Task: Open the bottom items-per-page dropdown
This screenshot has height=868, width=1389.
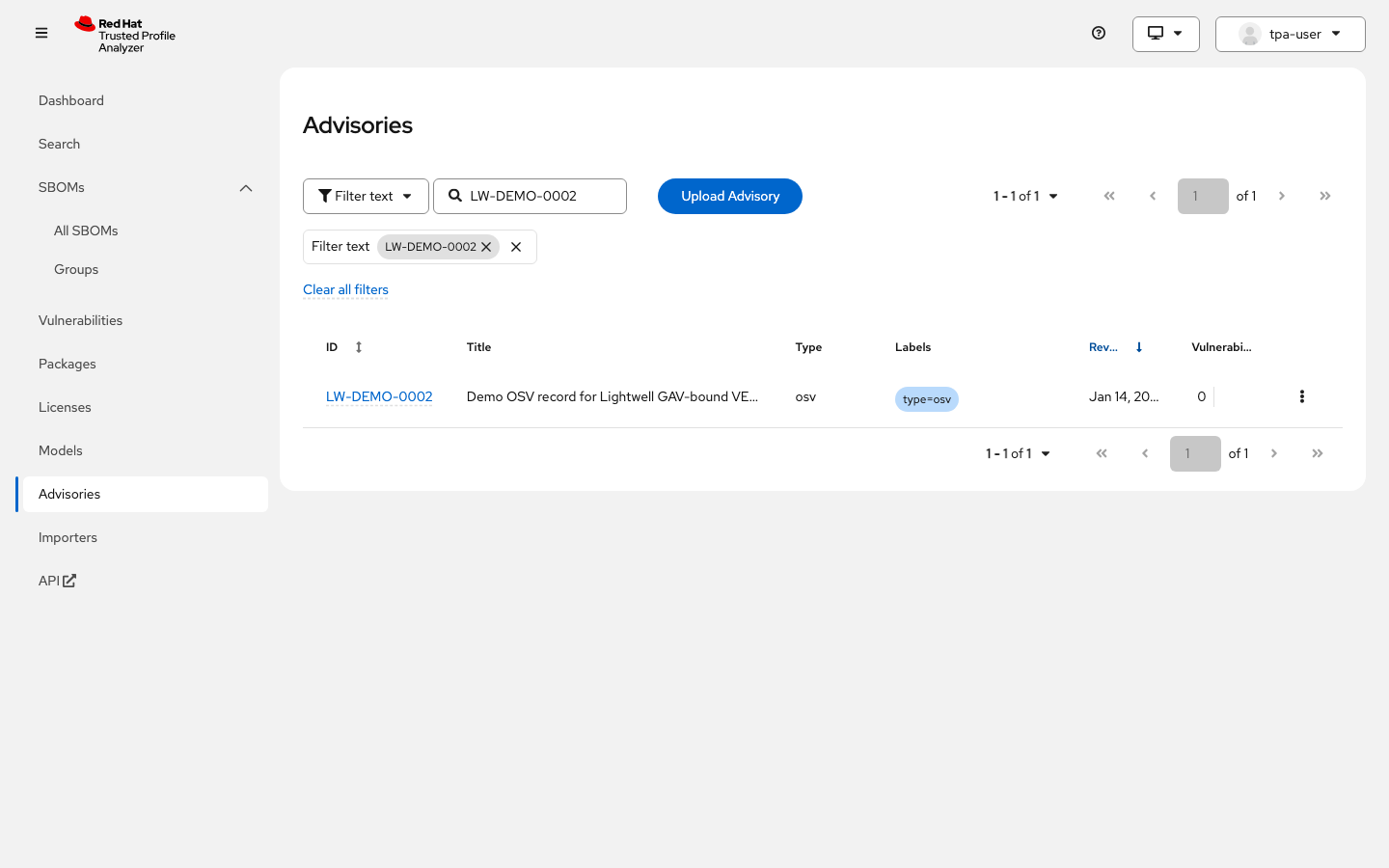Action: click(x=1019, y=453)
